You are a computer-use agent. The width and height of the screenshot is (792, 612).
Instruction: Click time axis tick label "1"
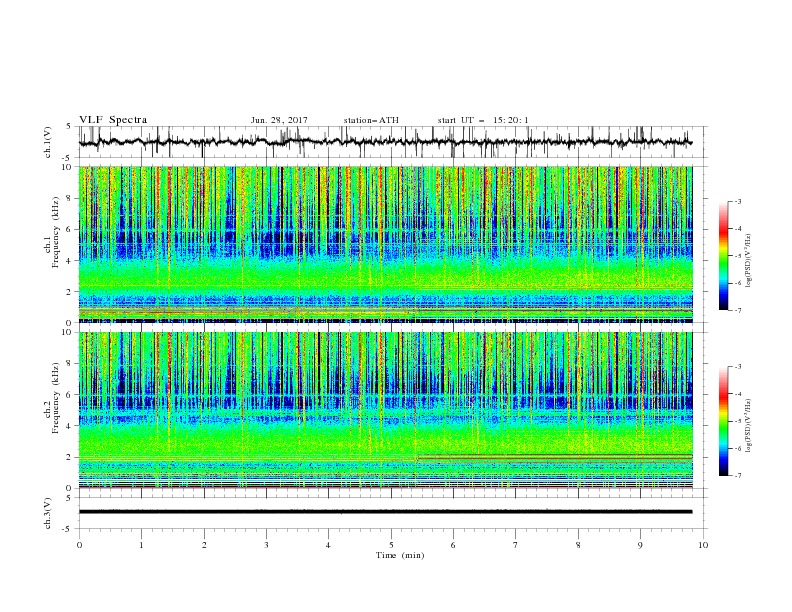[142, 545]
